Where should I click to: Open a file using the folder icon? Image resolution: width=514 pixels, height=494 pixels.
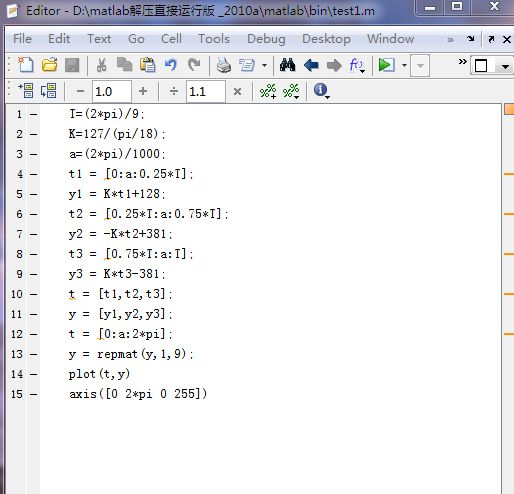pyautogui.click(x=49, y=65)
